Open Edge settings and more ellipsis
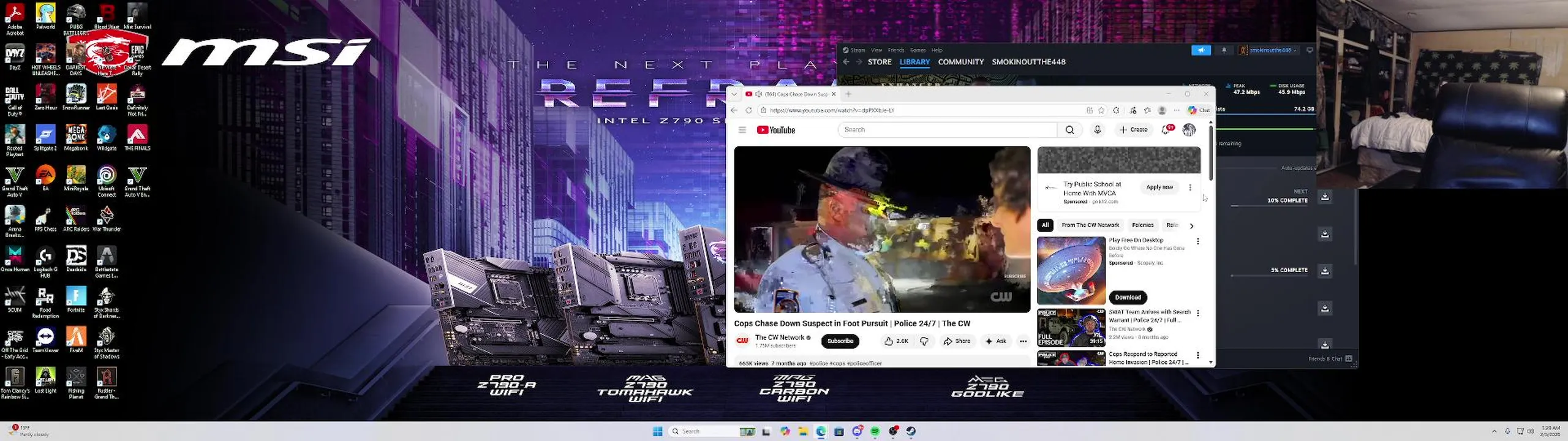The image size is (1568, 441). 1177,110
